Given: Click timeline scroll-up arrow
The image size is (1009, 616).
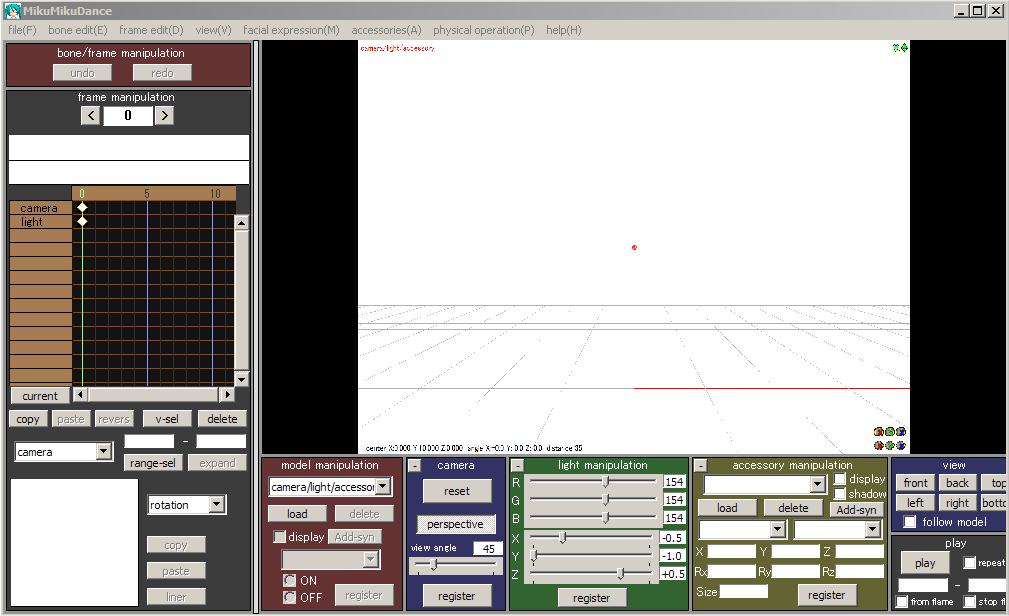Looking at the screenshot, I should pos(241,223).
